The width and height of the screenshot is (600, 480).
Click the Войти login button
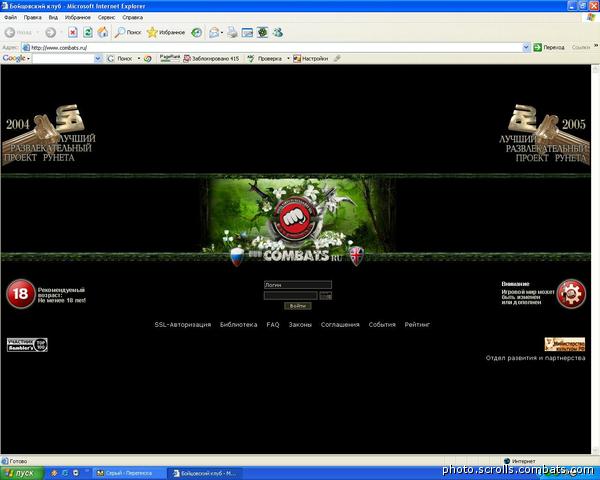point(298,306)
